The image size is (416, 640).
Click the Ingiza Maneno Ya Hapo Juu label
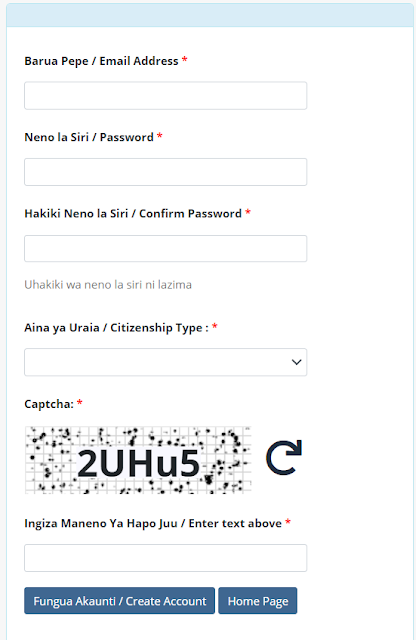(x=101, y=523)
